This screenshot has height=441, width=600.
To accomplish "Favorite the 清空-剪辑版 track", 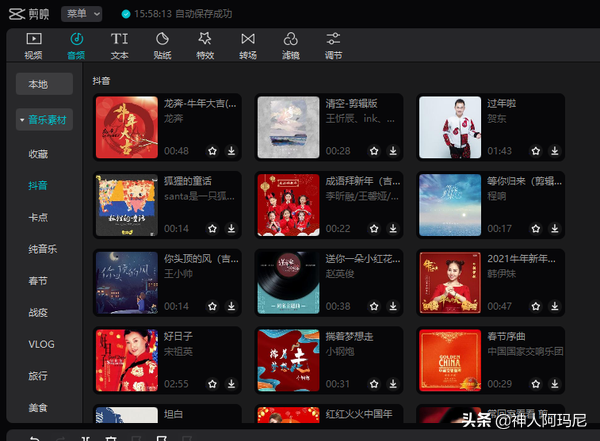I will point(374,151).
